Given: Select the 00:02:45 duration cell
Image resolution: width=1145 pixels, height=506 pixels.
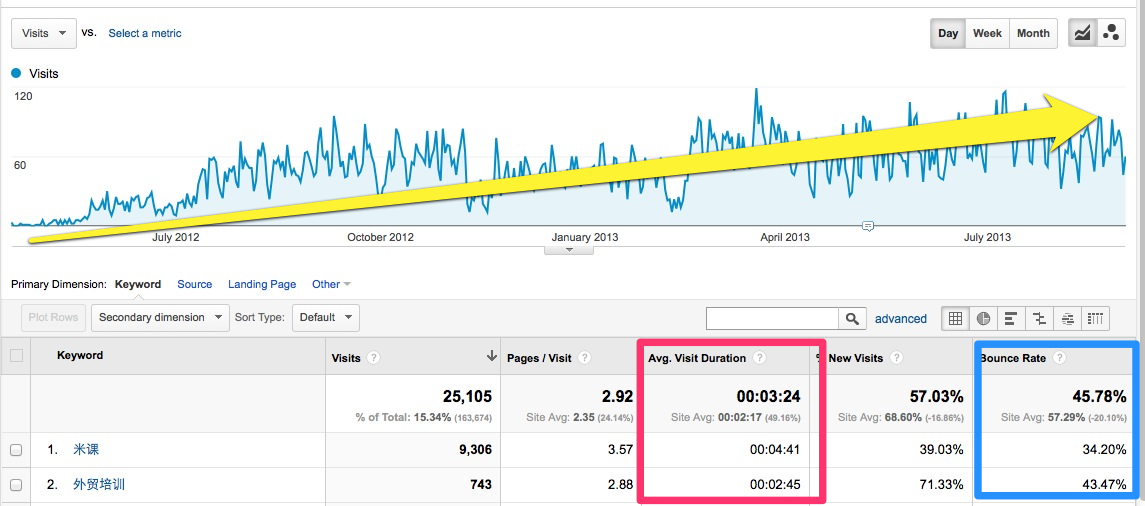Looking at the screenshot, I should (775, 483).
